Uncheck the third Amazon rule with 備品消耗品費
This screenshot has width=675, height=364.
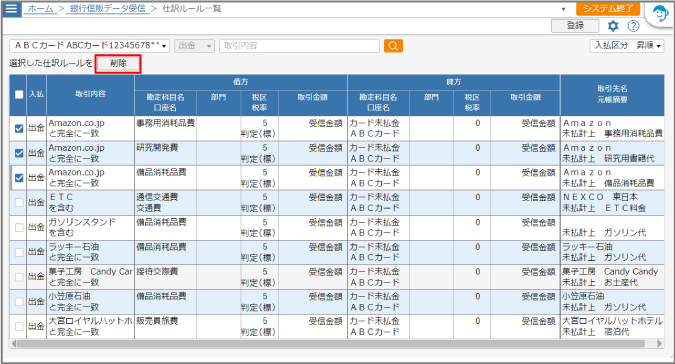point(19,177)
